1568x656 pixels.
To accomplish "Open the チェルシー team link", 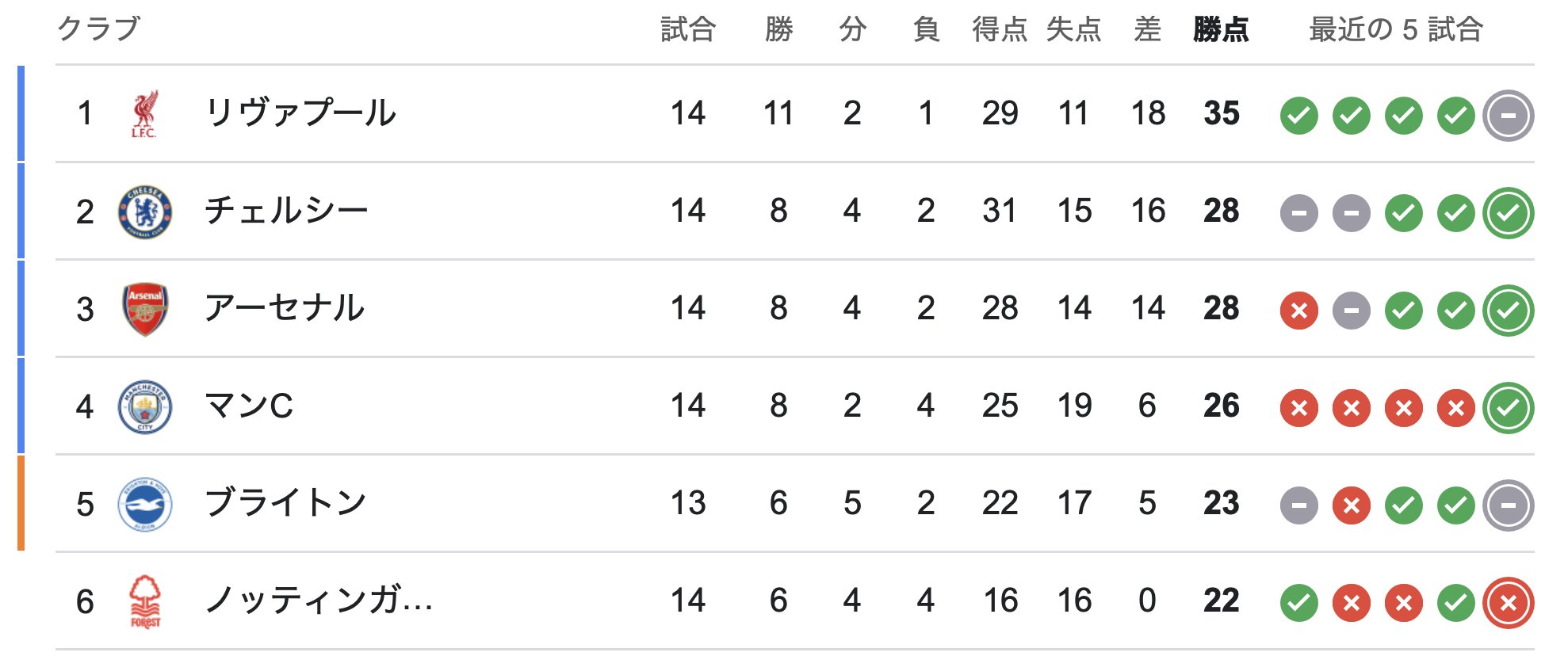I will point(287,210).
